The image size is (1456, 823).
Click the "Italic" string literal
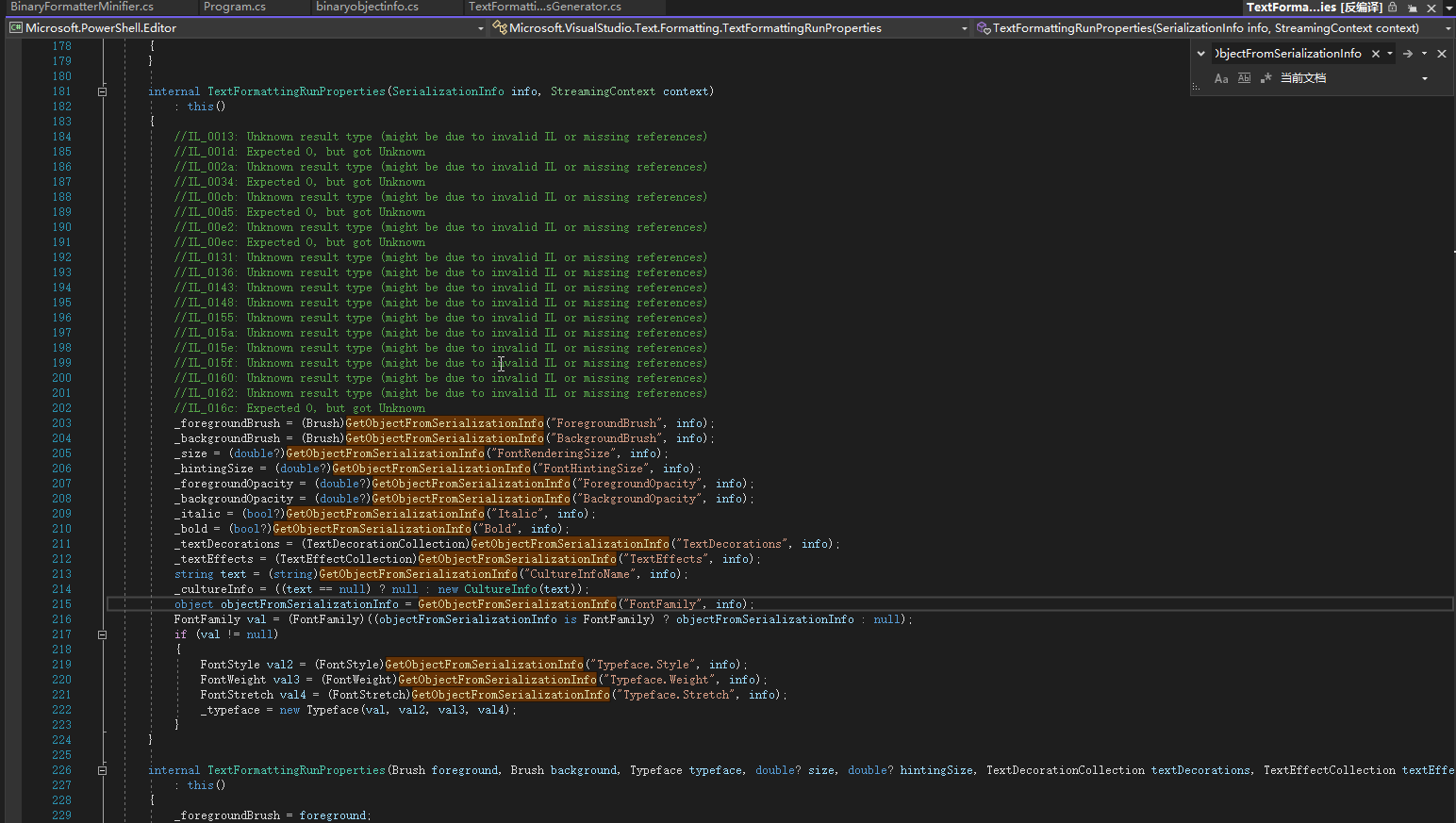pyautogui.click(x=518, y=514)
